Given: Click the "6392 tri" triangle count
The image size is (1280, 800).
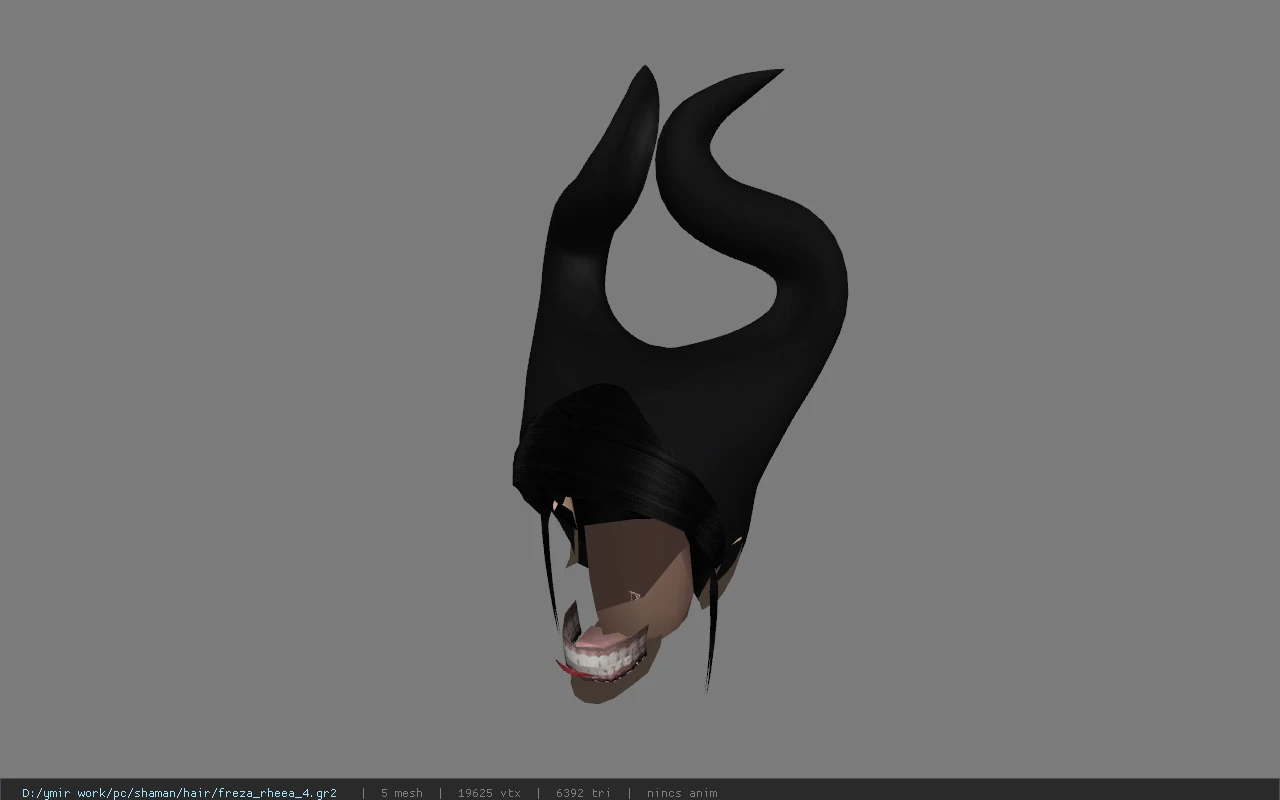Looking at the screenshot, I should pyautogui.click(x=583, y=793).
